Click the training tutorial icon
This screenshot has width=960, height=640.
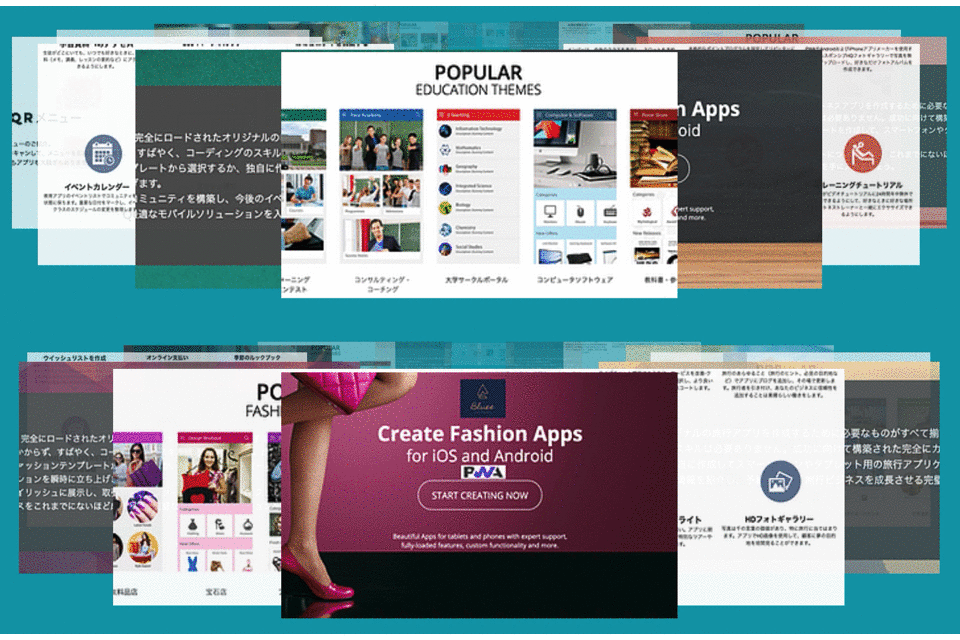[x=860, y=152]
